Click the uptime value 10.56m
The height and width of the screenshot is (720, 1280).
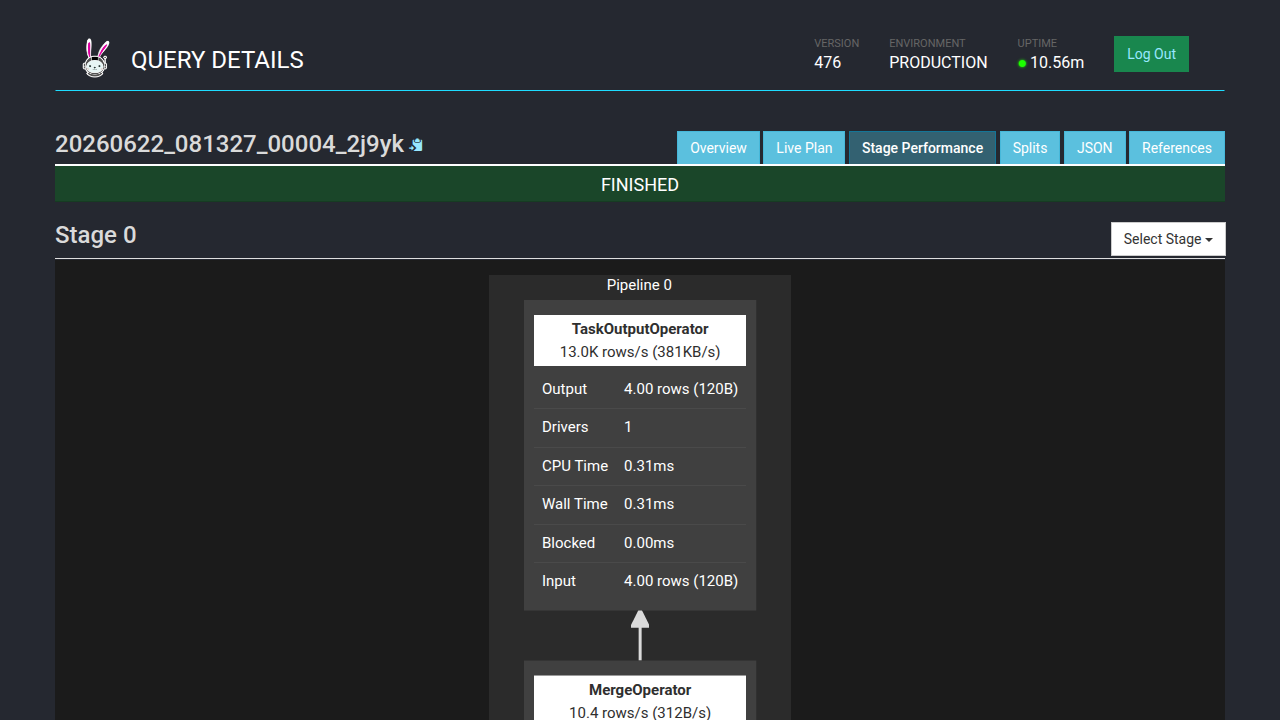(1057, 62)
